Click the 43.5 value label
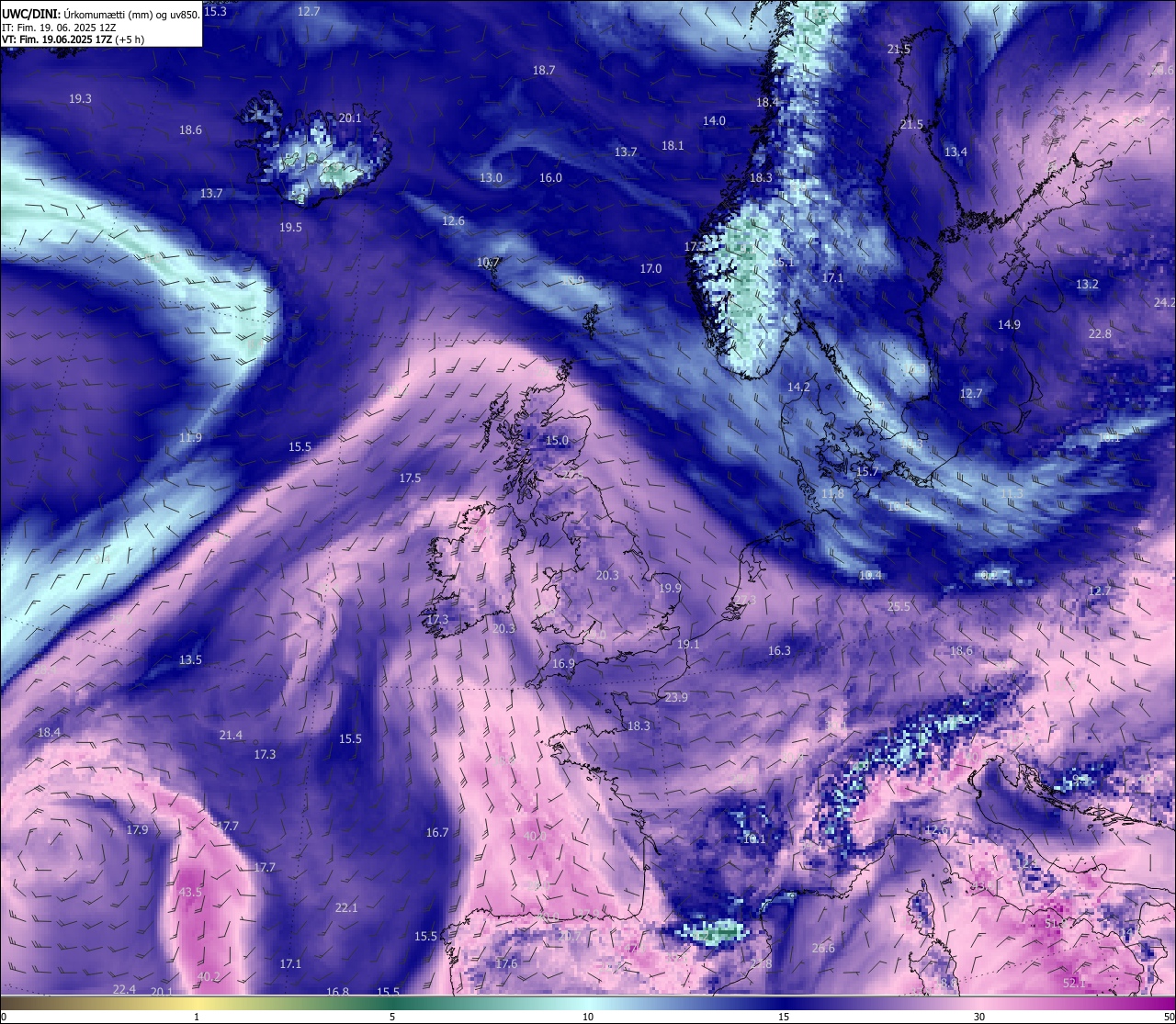Screen dimensions: 1176x1024 (x=190, y=892)
